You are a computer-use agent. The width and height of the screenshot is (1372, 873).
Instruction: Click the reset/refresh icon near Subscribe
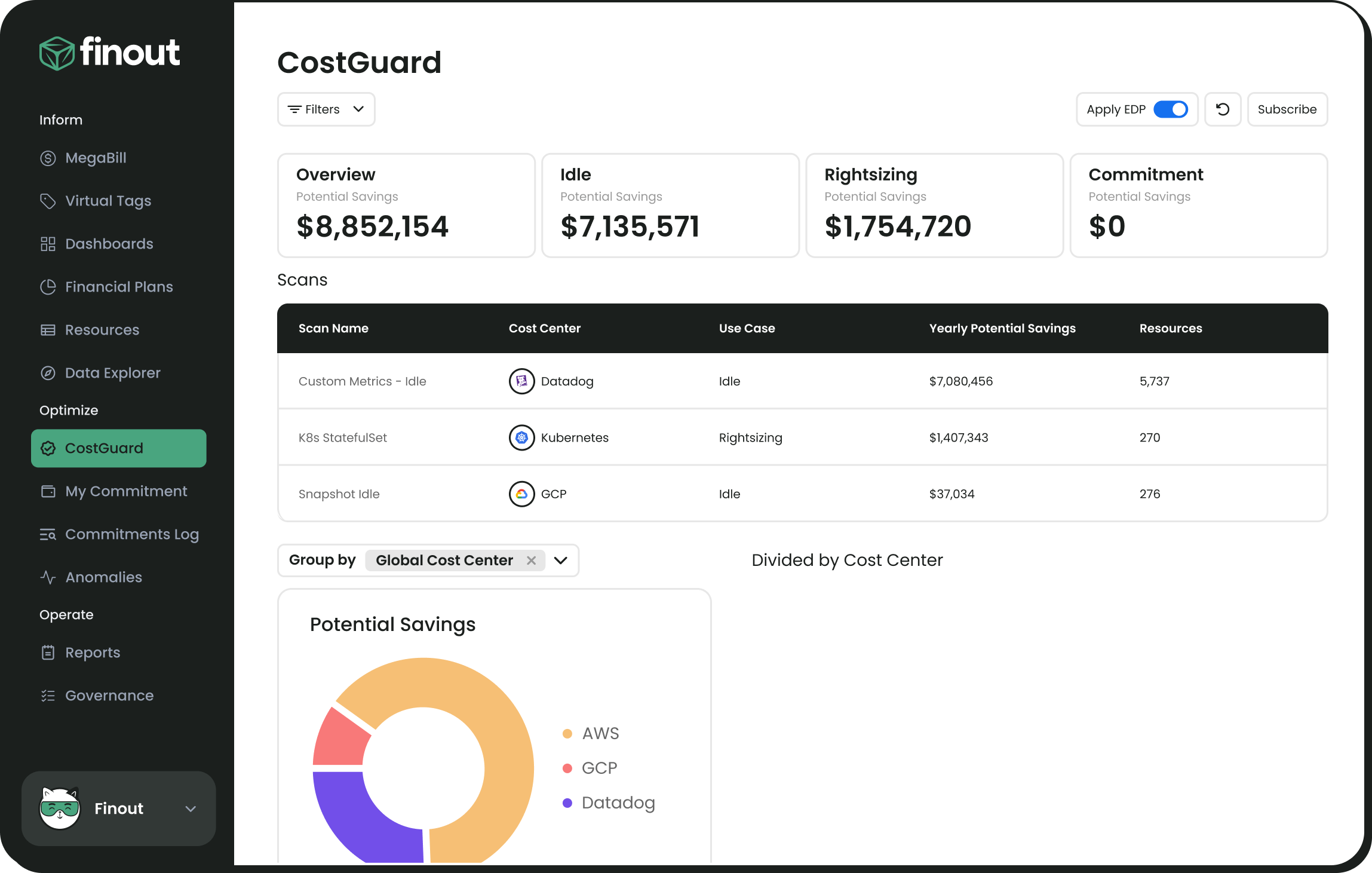tap(1223, 109)
